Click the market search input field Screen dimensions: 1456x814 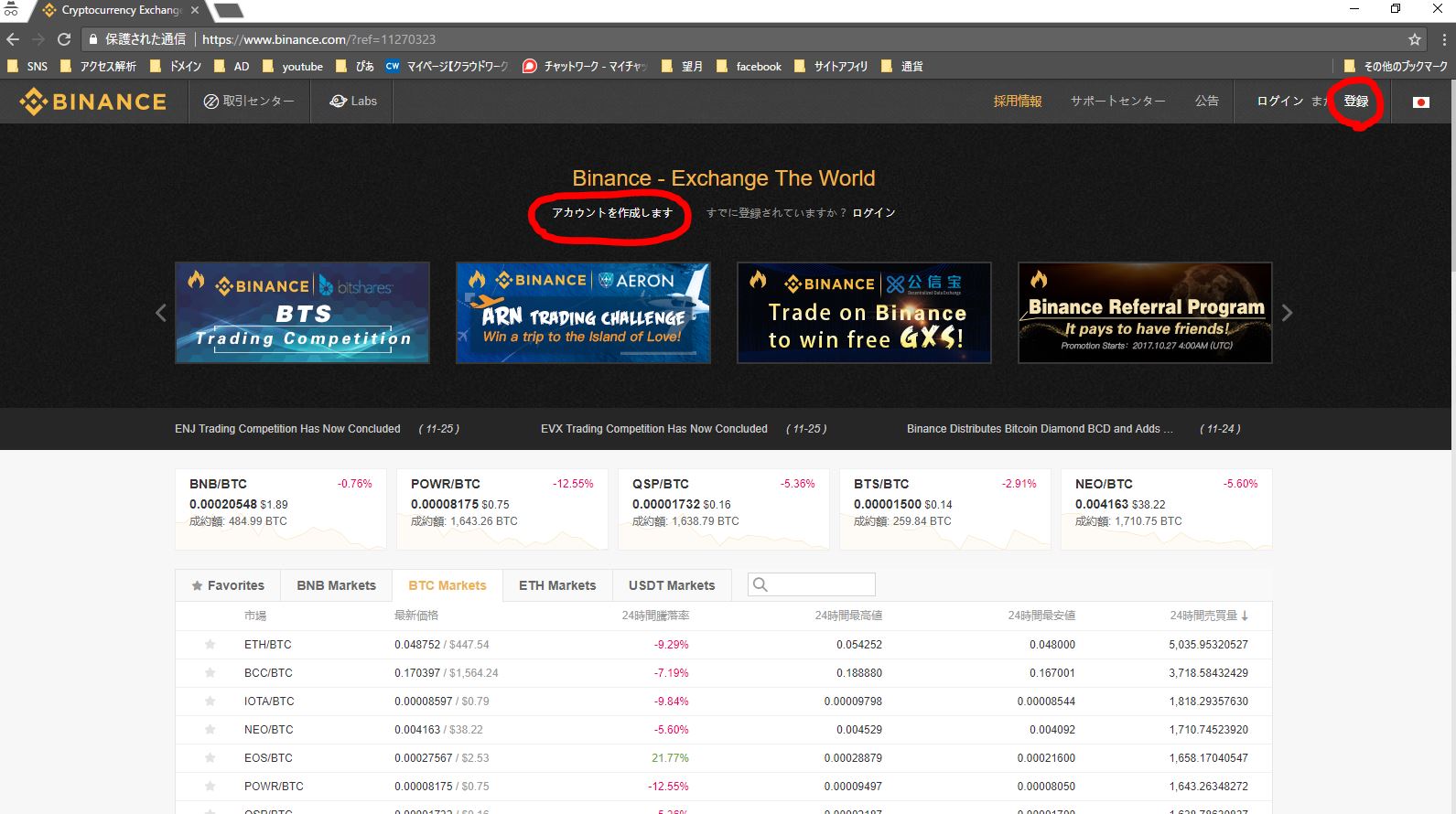[812, 584]
